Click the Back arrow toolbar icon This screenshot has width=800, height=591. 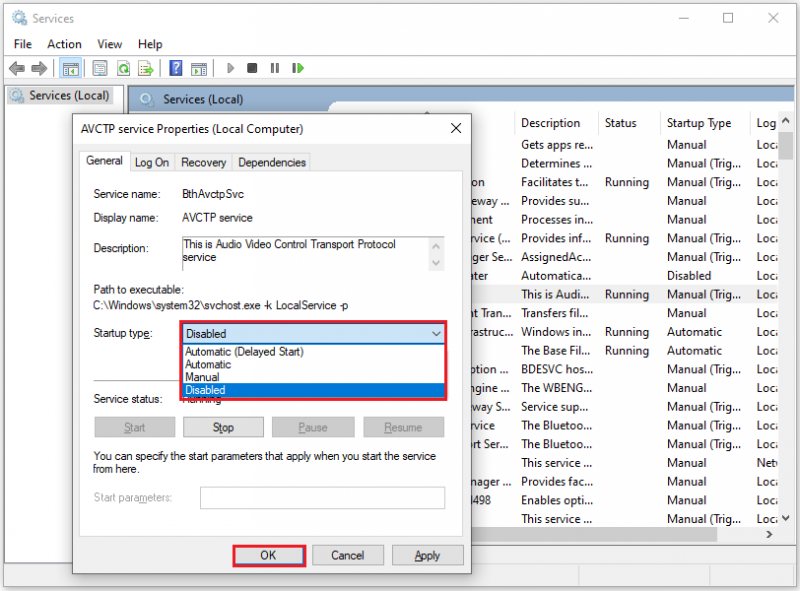(17, 68)
